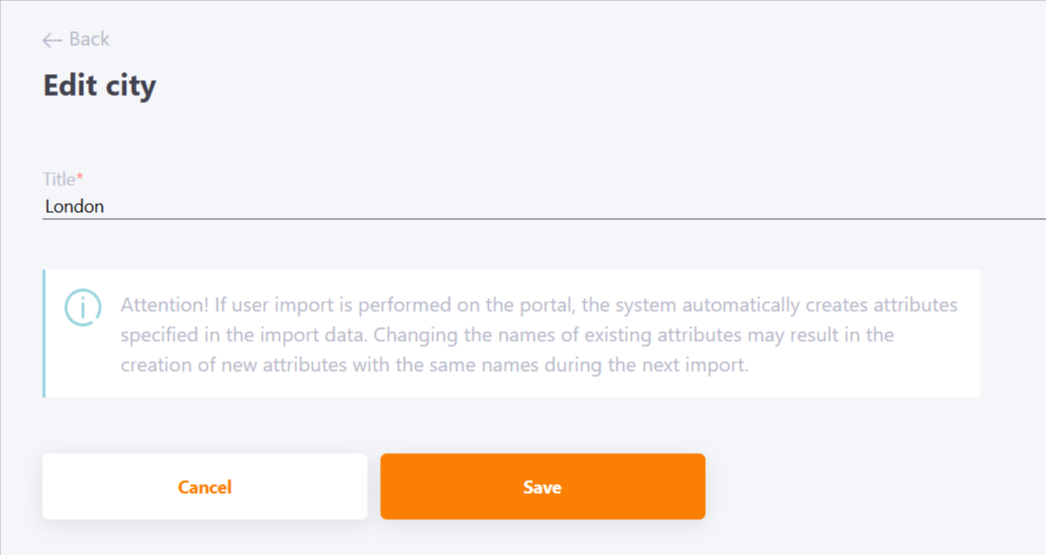Select the Edit city heading
The width and height of the screenshot is (1046, 555).
click(x=99, y=86)
